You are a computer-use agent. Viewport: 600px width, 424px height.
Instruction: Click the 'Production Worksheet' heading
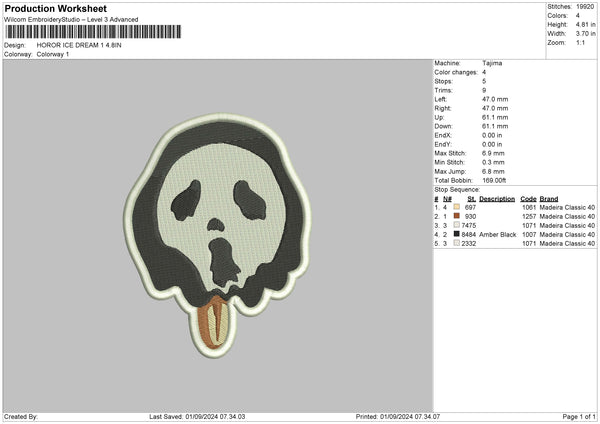click(55, 8)
